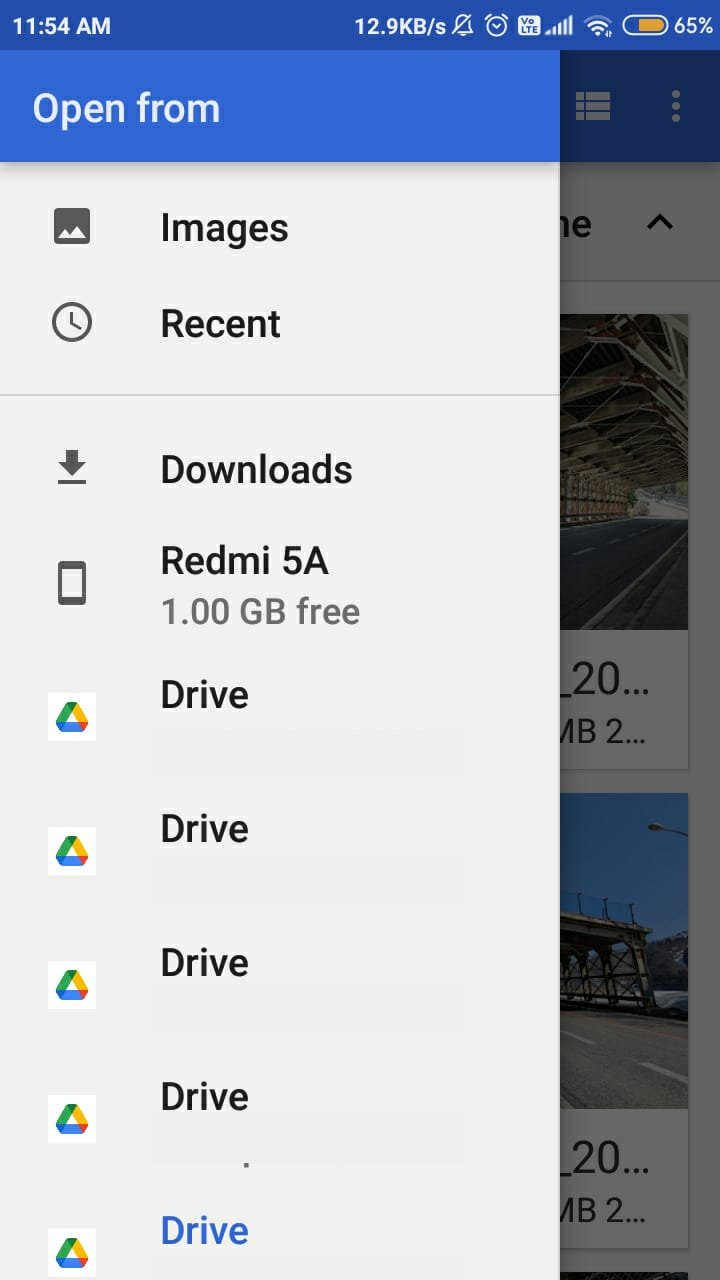This screenshot has height=1280, width=720.
Task: Show Recent files
Action: click(220, 324)
